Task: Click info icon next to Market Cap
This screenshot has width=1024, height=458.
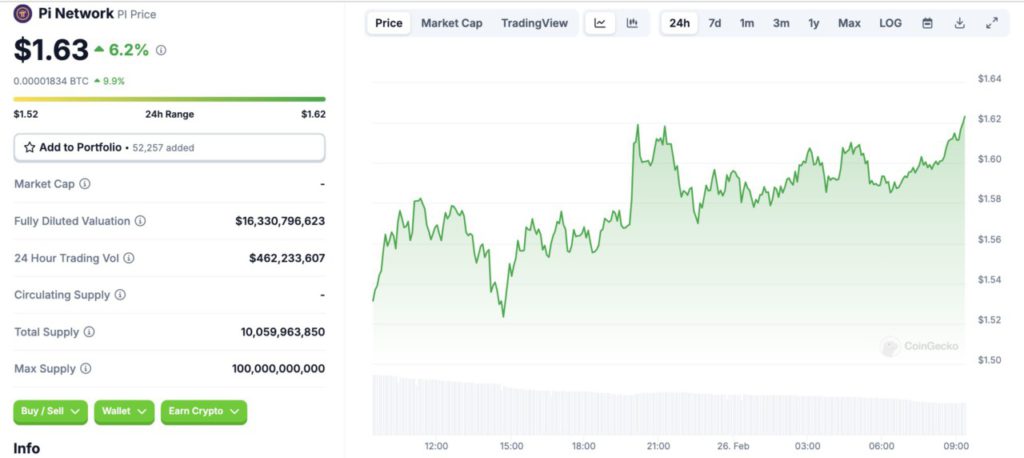Action: pos(85,184)
